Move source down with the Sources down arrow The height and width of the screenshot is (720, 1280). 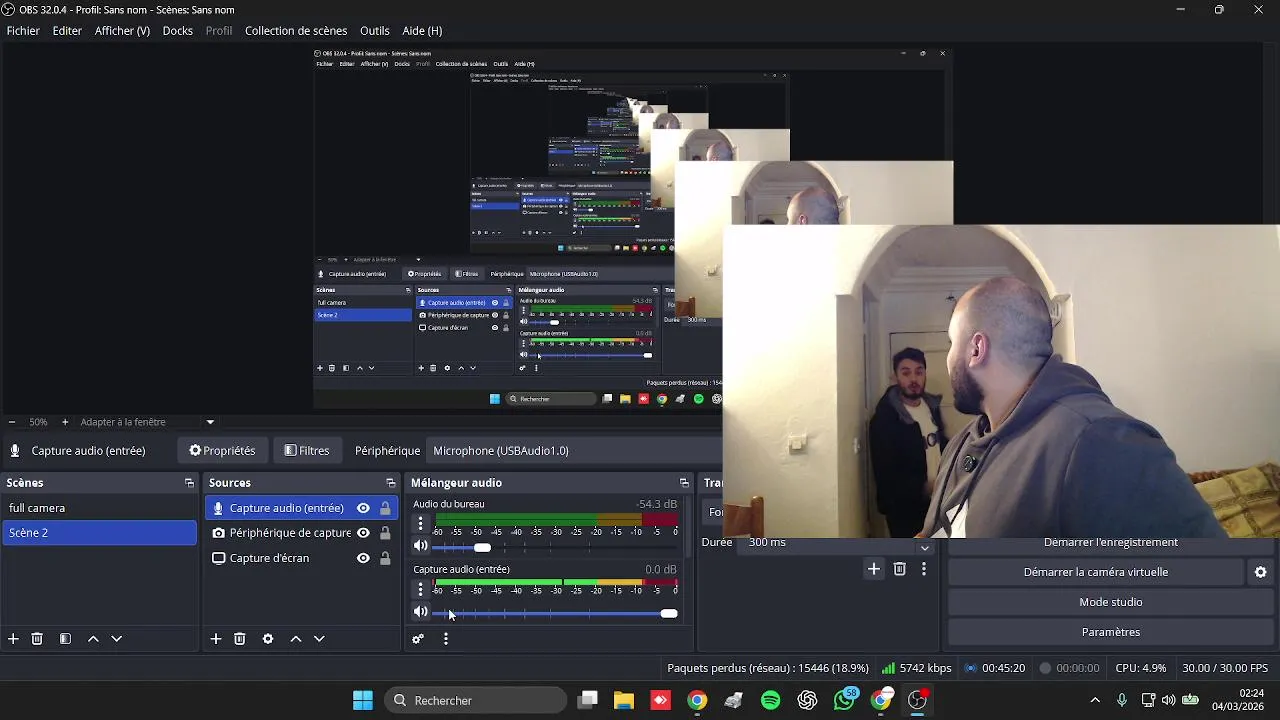click(319, 639)
